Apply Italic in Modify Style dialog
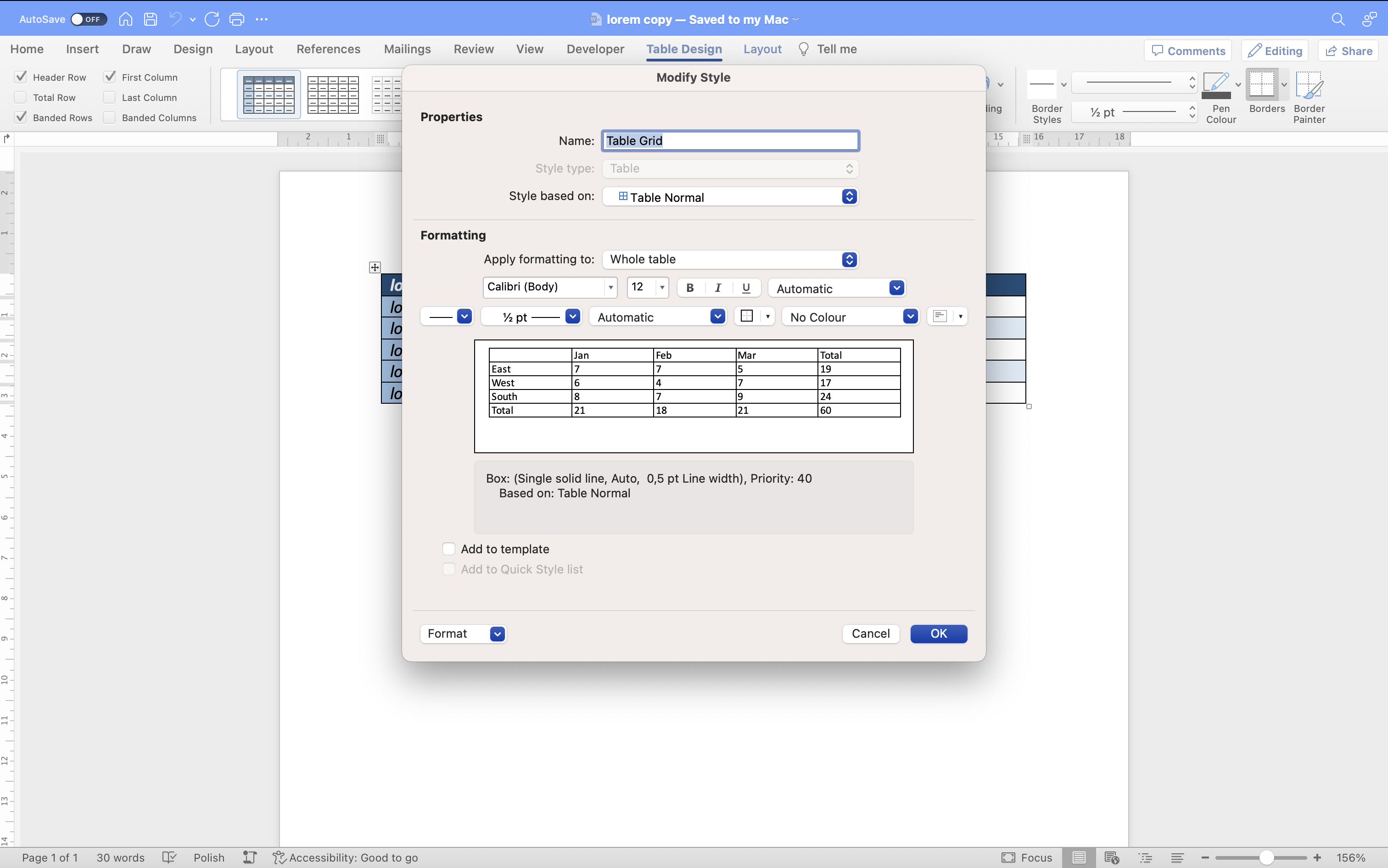Viewport: 1388px width, 868px height. click(x=718, y=288)
